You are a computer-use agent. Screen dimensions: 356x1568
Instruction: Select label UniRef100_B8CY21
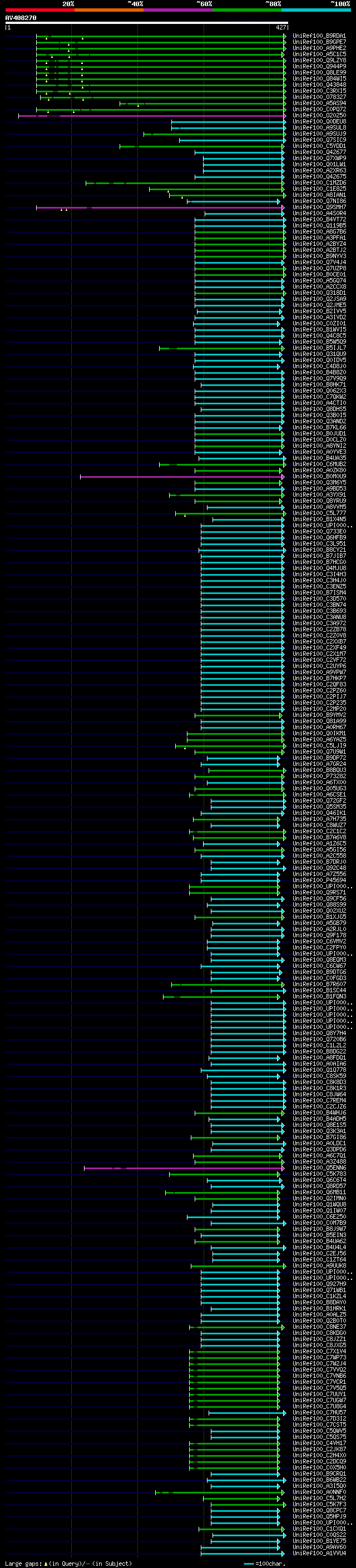319,550
